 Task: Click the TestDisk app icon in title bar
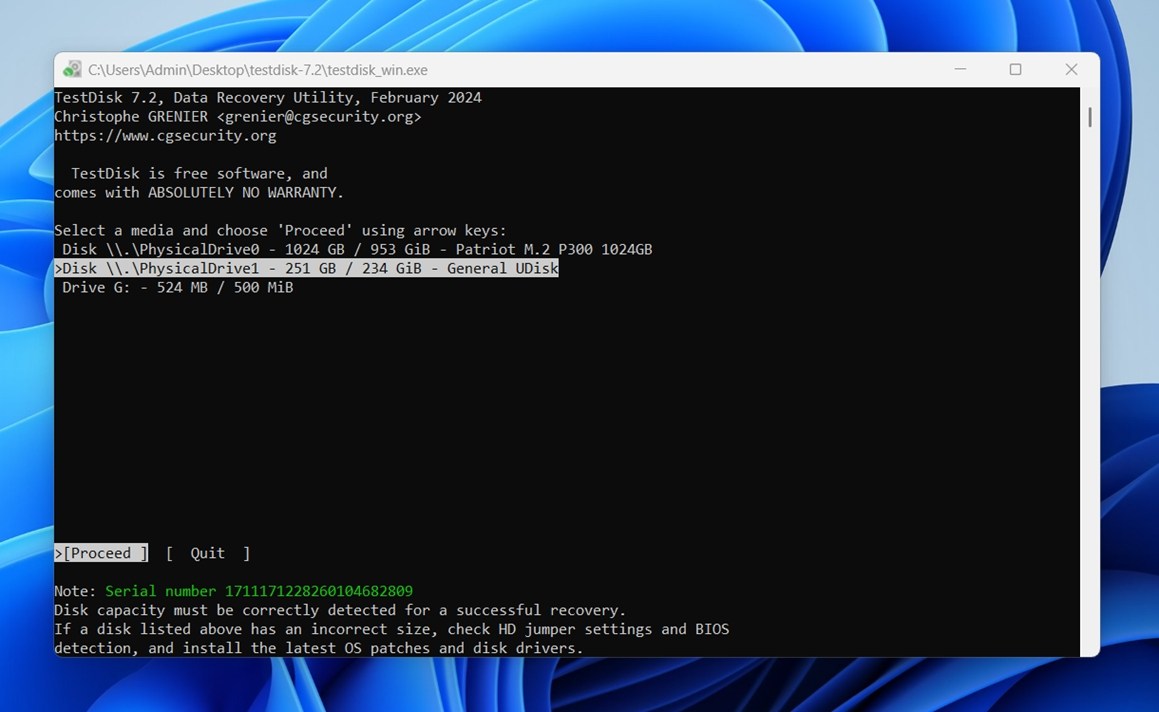pyautogui.click(x=72, y=69)
